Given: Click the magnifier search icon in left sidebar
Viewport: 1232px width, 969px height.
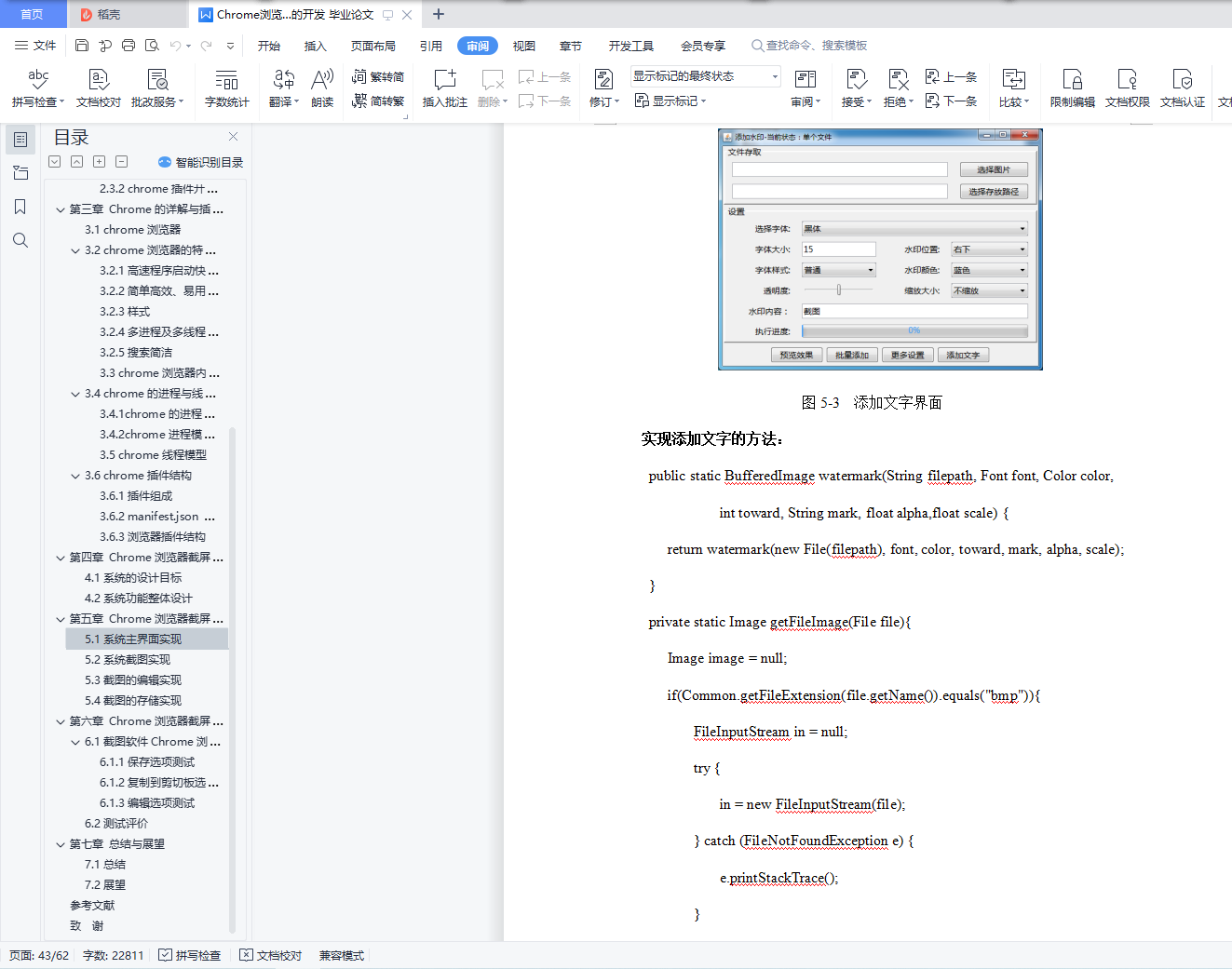Looking at the screenshot, I should (x=20, y=240).
